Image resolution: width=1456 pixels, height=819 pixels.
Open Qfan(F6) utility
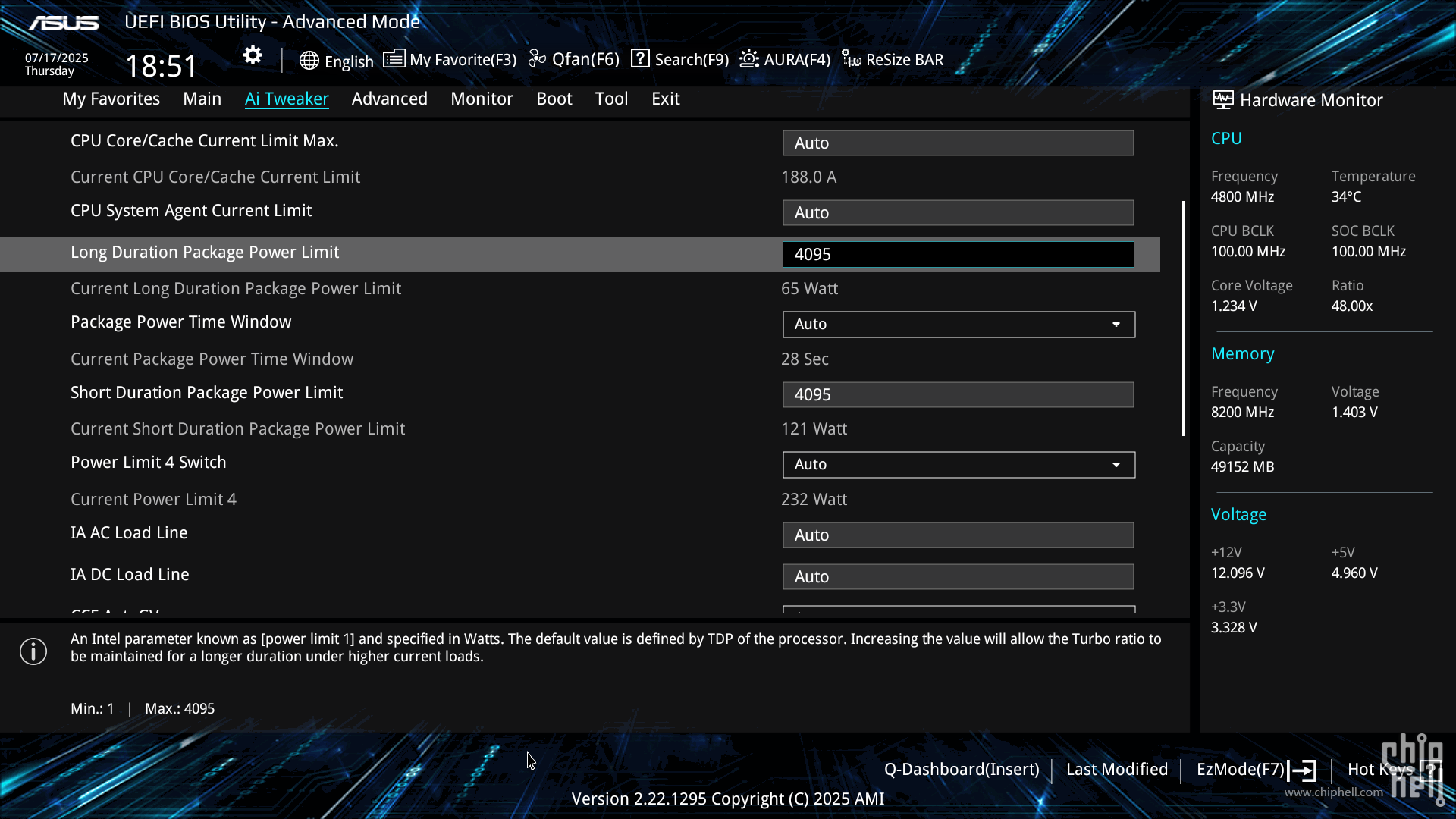(585, 59)
